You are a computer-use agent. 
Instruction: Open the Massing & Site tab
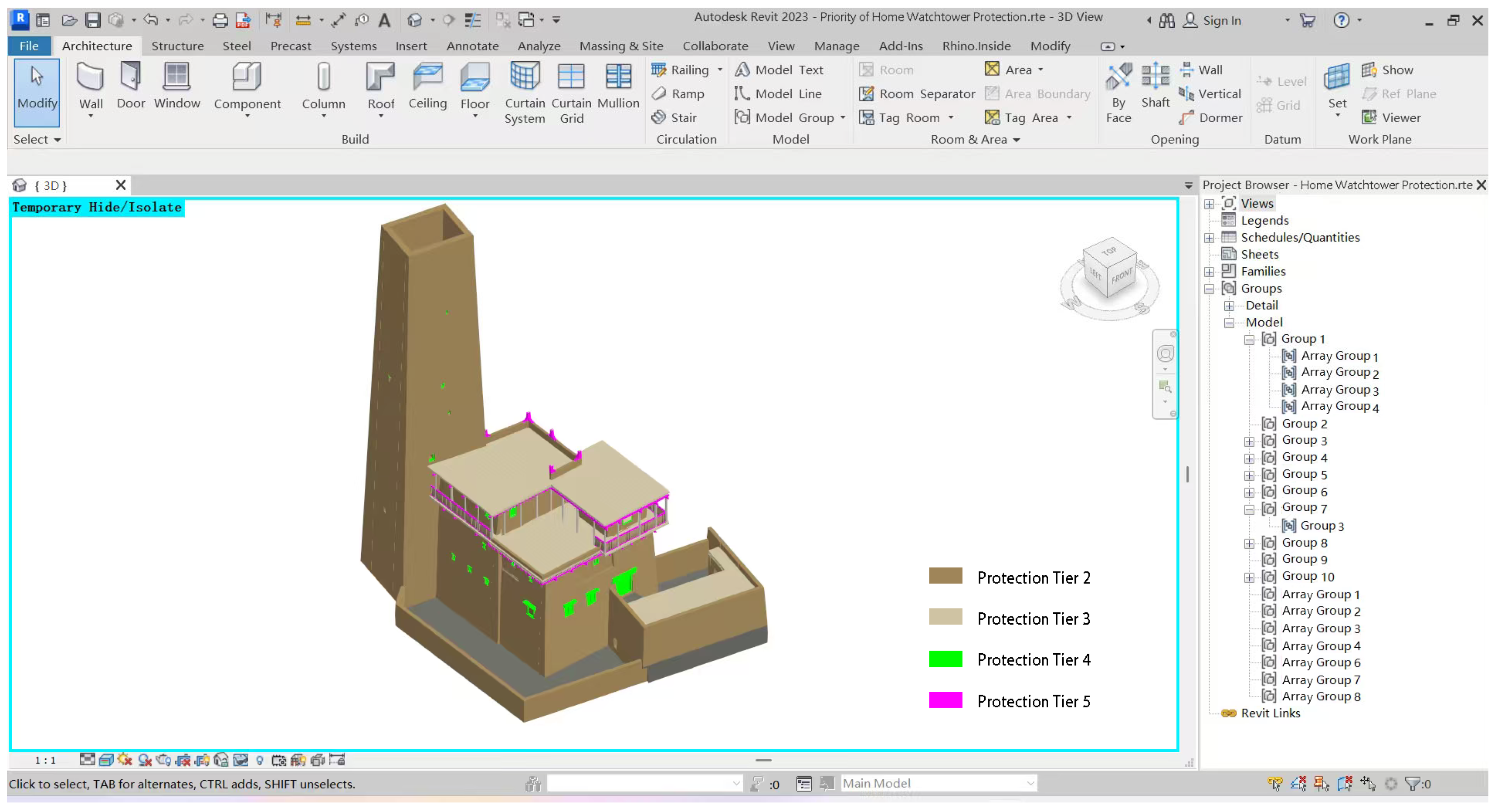[621, 46]
